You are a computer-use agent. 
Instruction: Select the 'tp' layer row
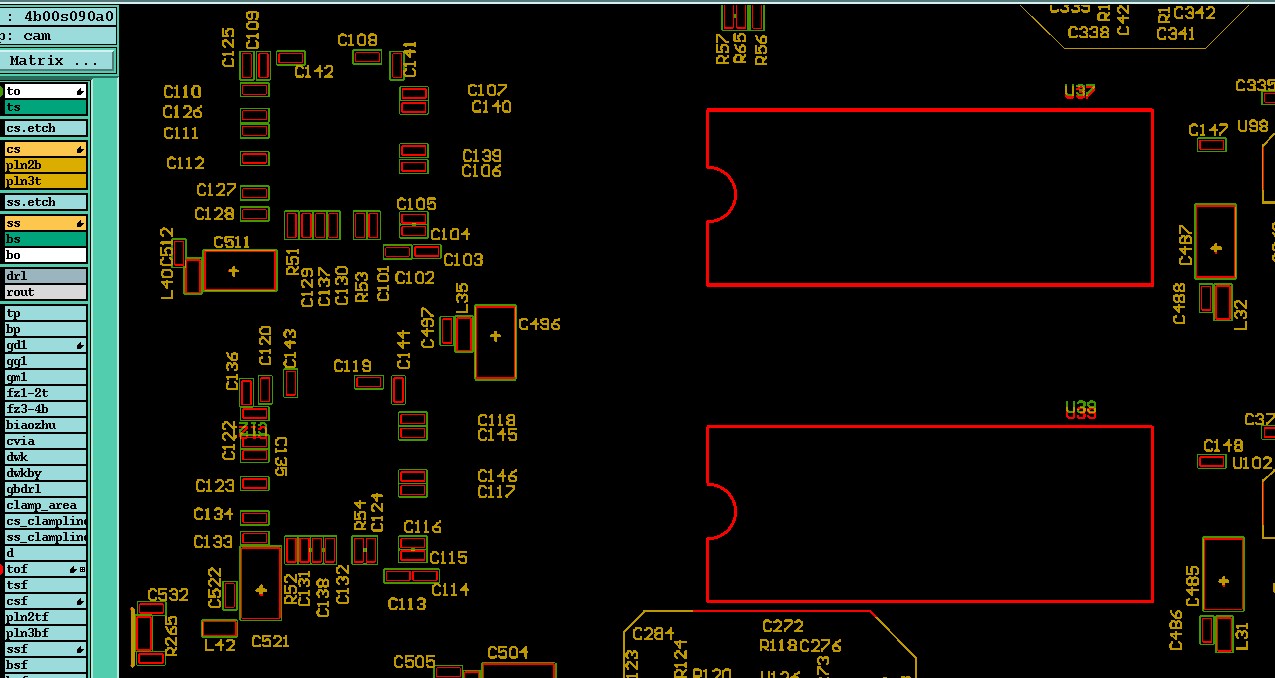pyautogui.click(x=45, y=313)
